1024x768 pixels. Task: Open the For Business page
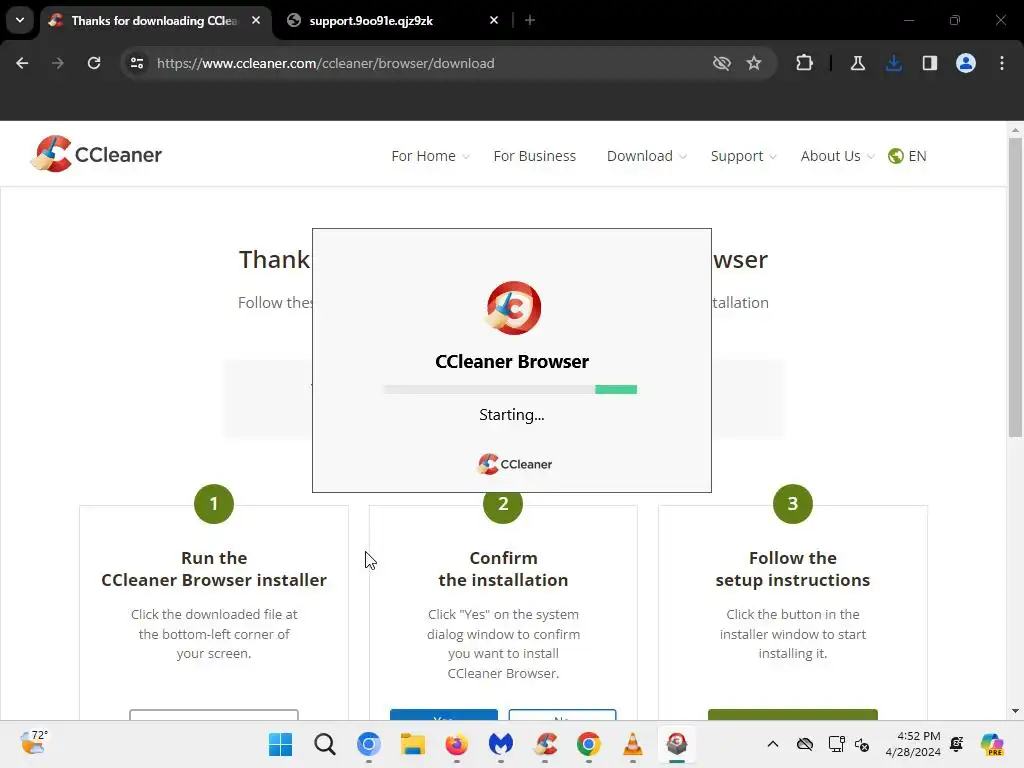pyautogui.click(x=534, y=156)
